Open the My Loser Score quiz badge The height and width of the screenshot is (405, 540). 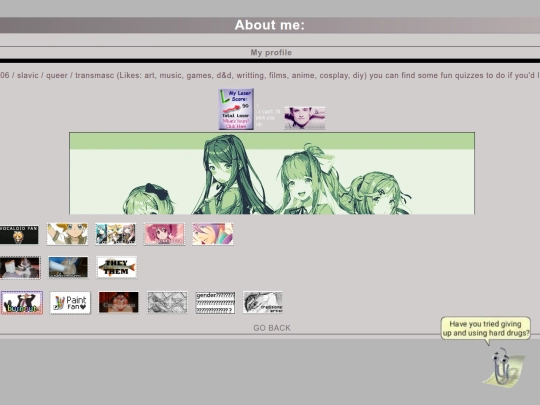tap(236, 109)
